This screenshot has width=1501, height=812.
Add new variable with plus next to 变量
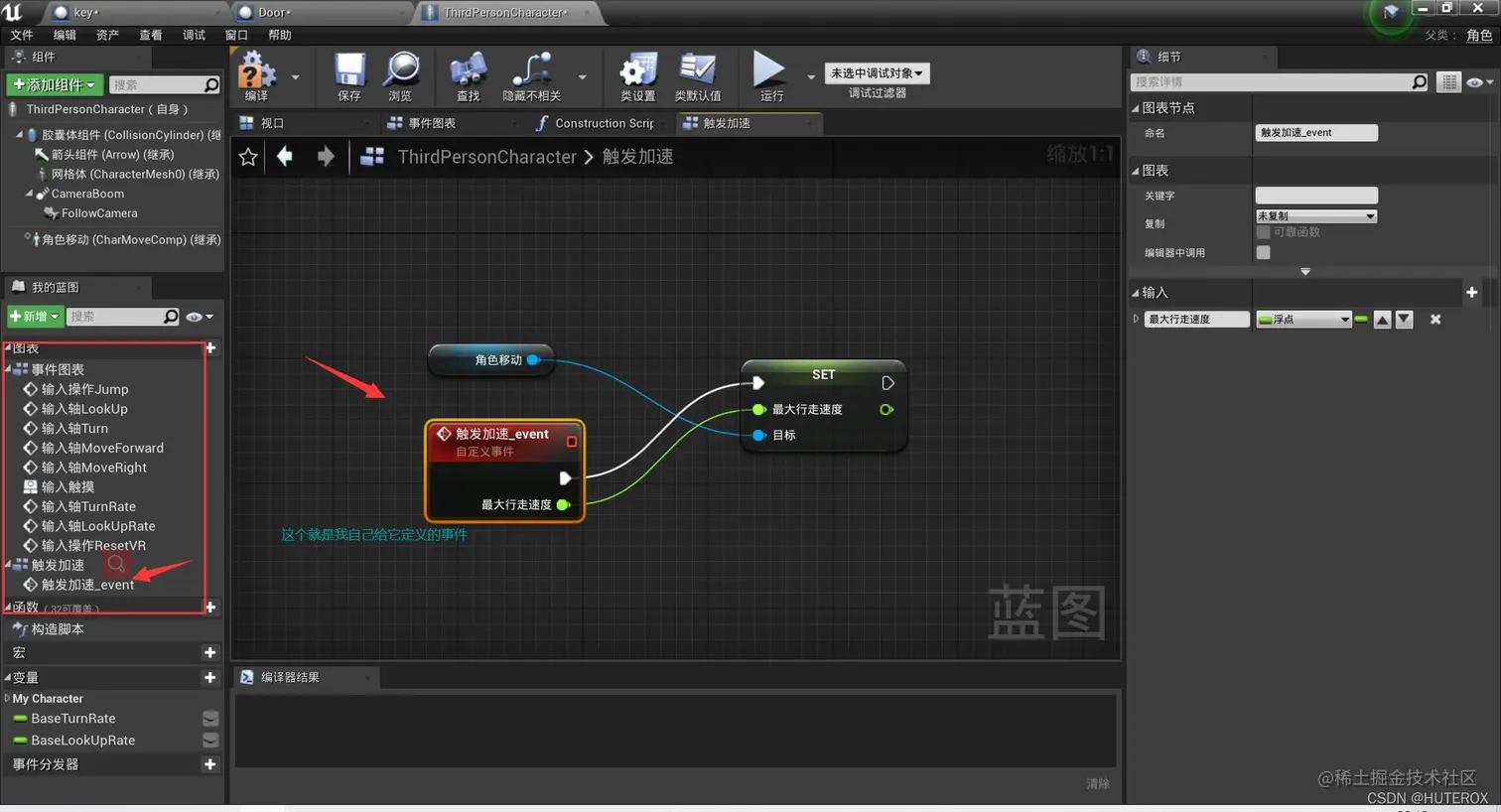209,678
